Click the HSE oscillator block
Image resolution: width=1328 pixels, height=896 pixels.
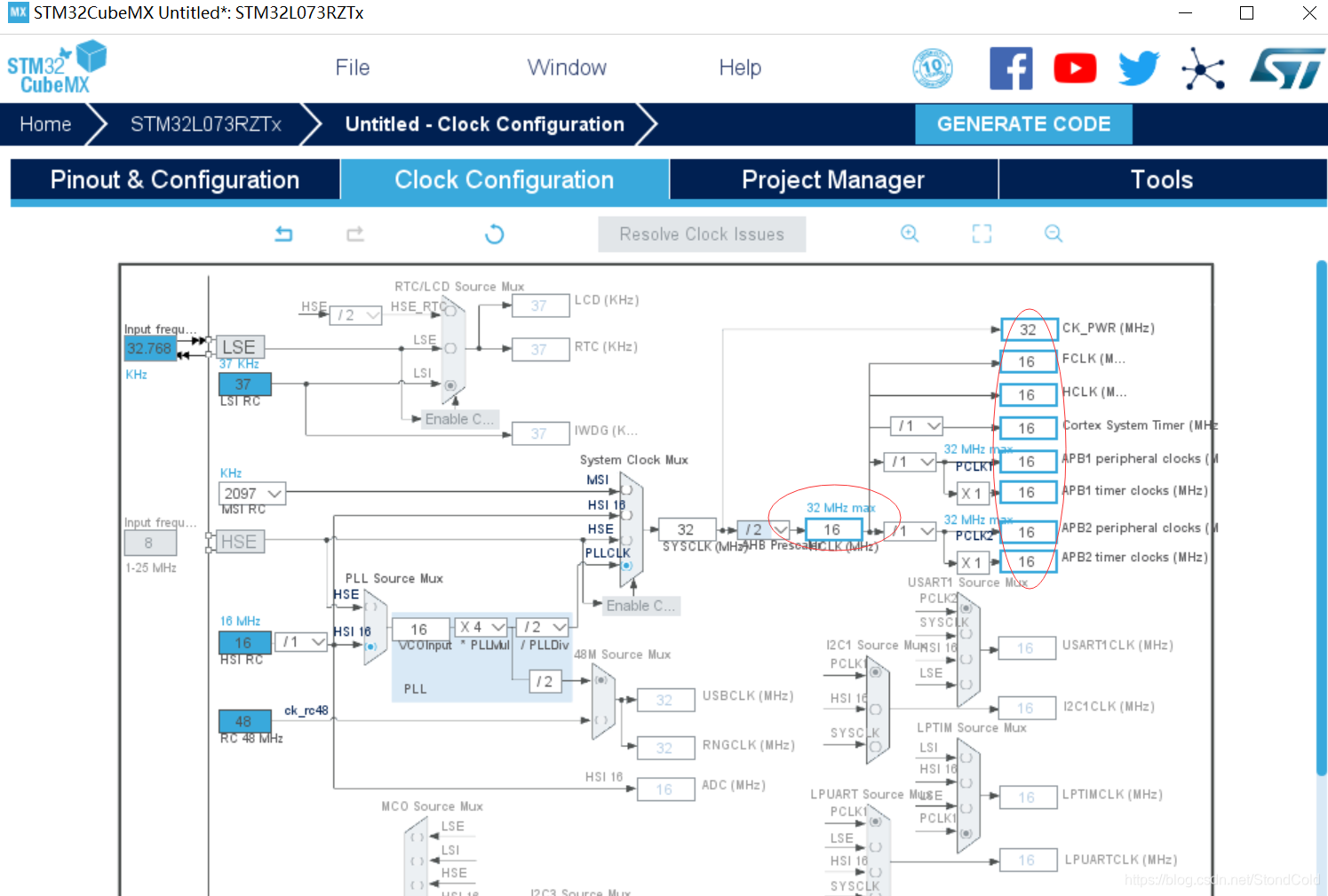pyautogui.click(x=239, y=542)
